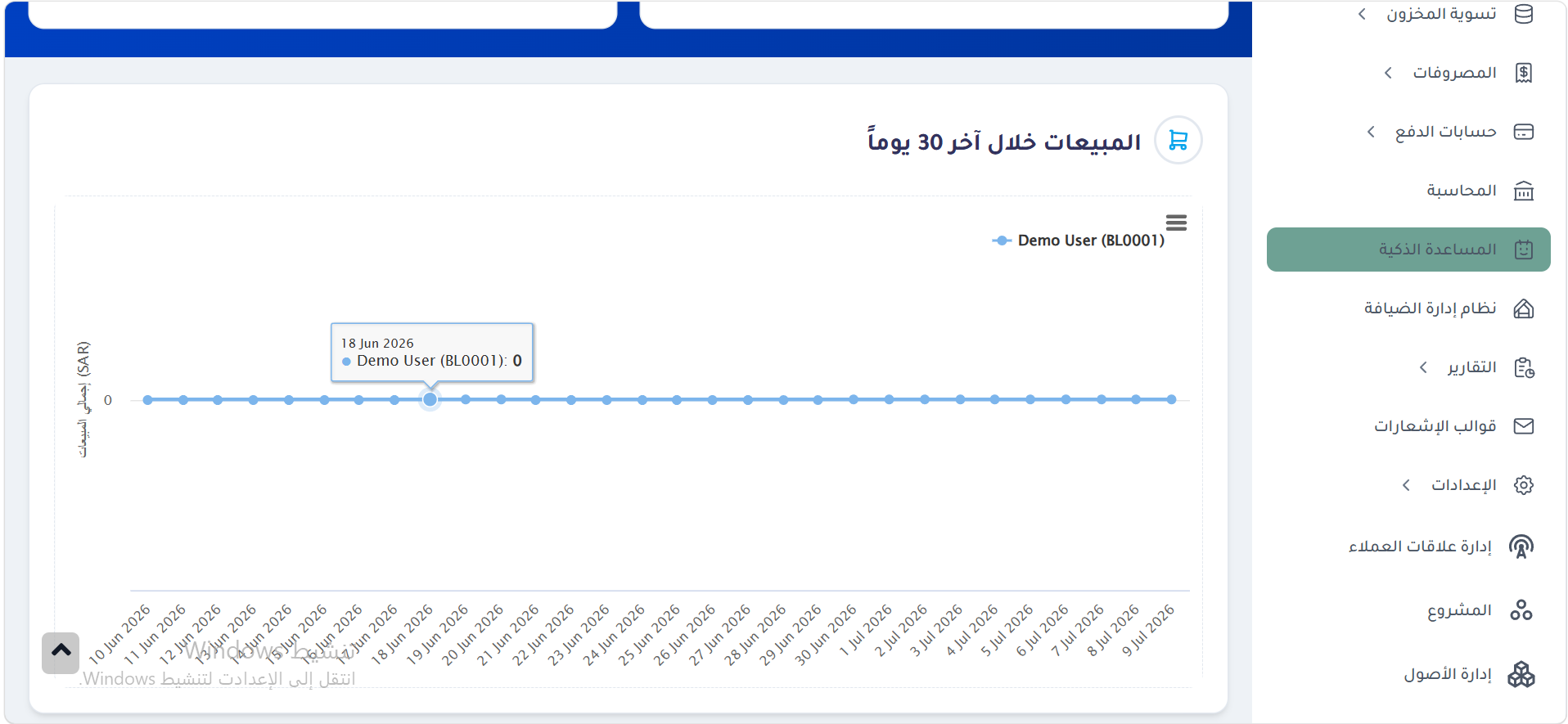
Task: Click the shopping cart icon beside chart title
Action: coord(1178,140)
